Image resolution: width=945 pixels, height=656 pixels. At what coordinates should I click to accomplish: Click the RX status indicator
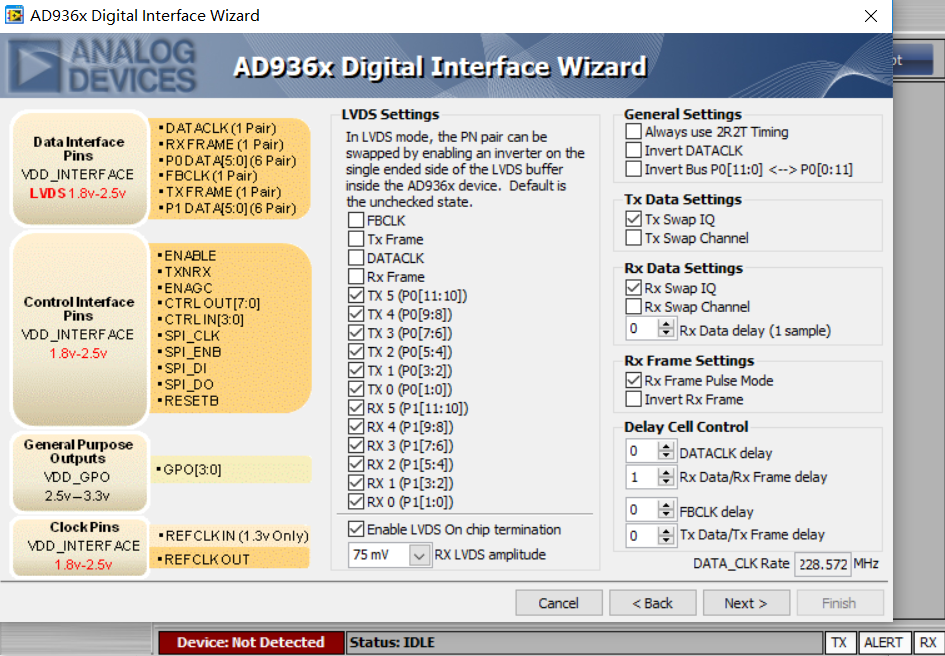tap(928, 643)
